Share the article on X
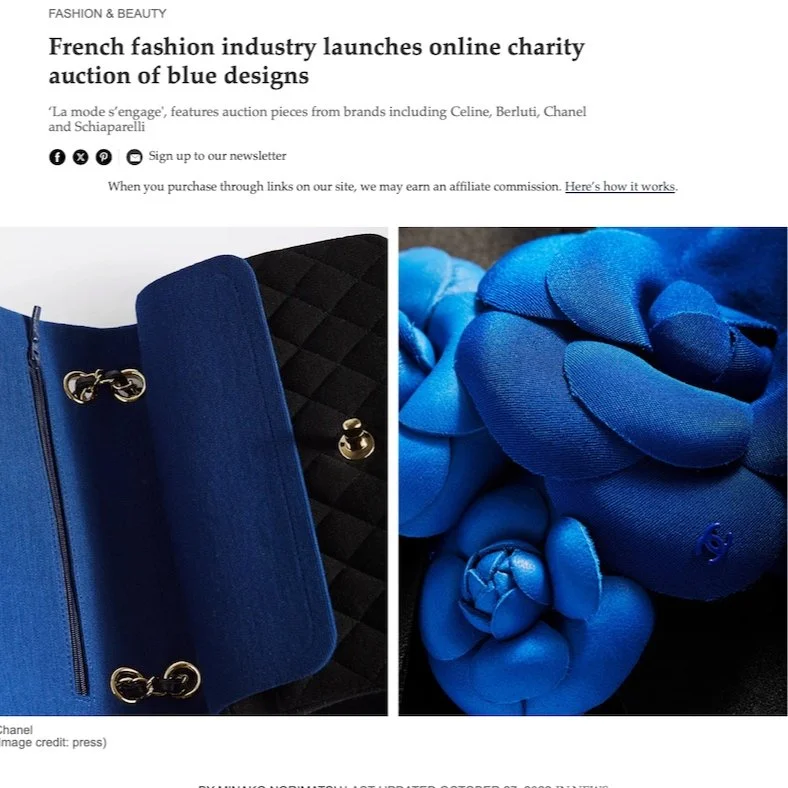The width and height of the screenshot is (788, 788). point(80,157)
